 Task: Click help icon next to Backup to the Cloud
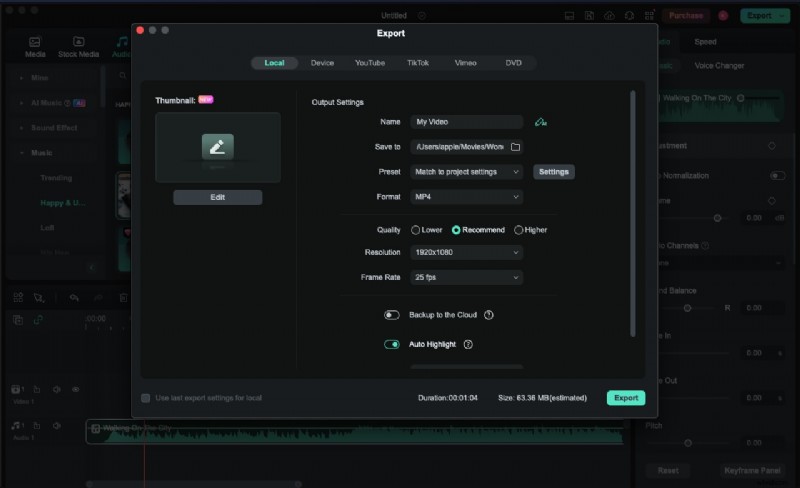(489, 315)
